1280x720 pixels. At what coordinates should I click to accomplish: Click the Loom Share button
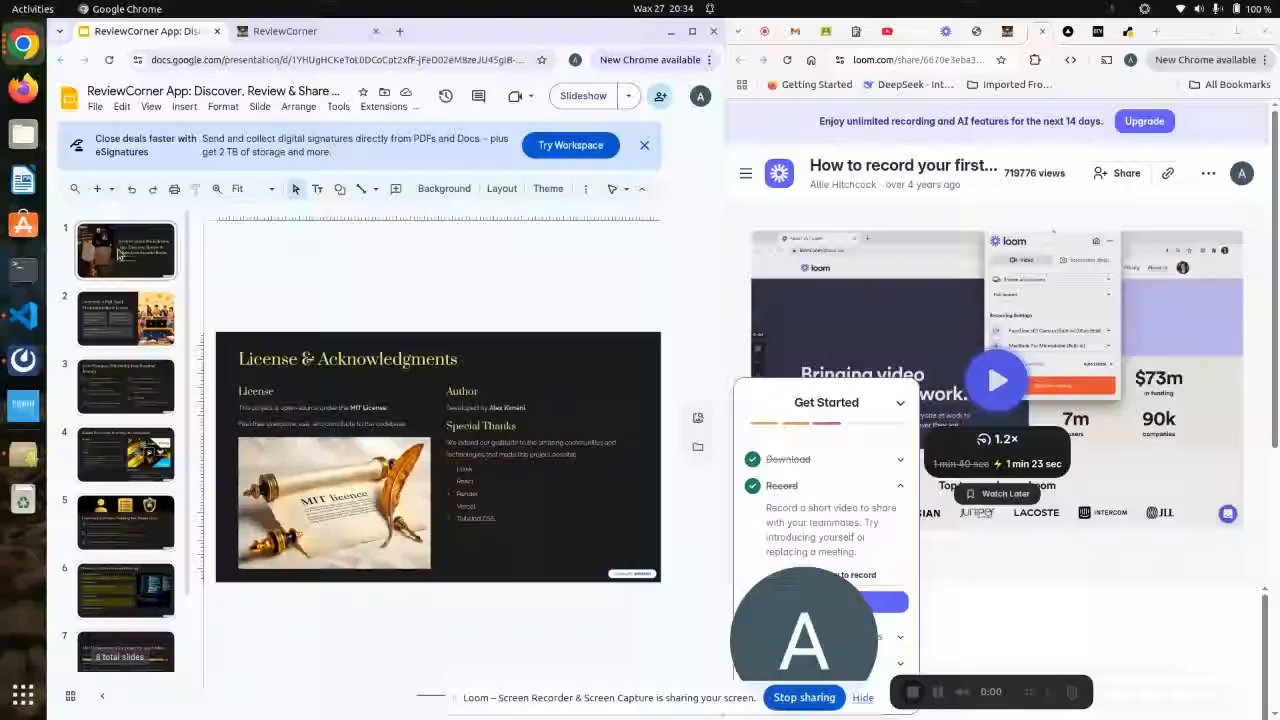coord(1117,173)
